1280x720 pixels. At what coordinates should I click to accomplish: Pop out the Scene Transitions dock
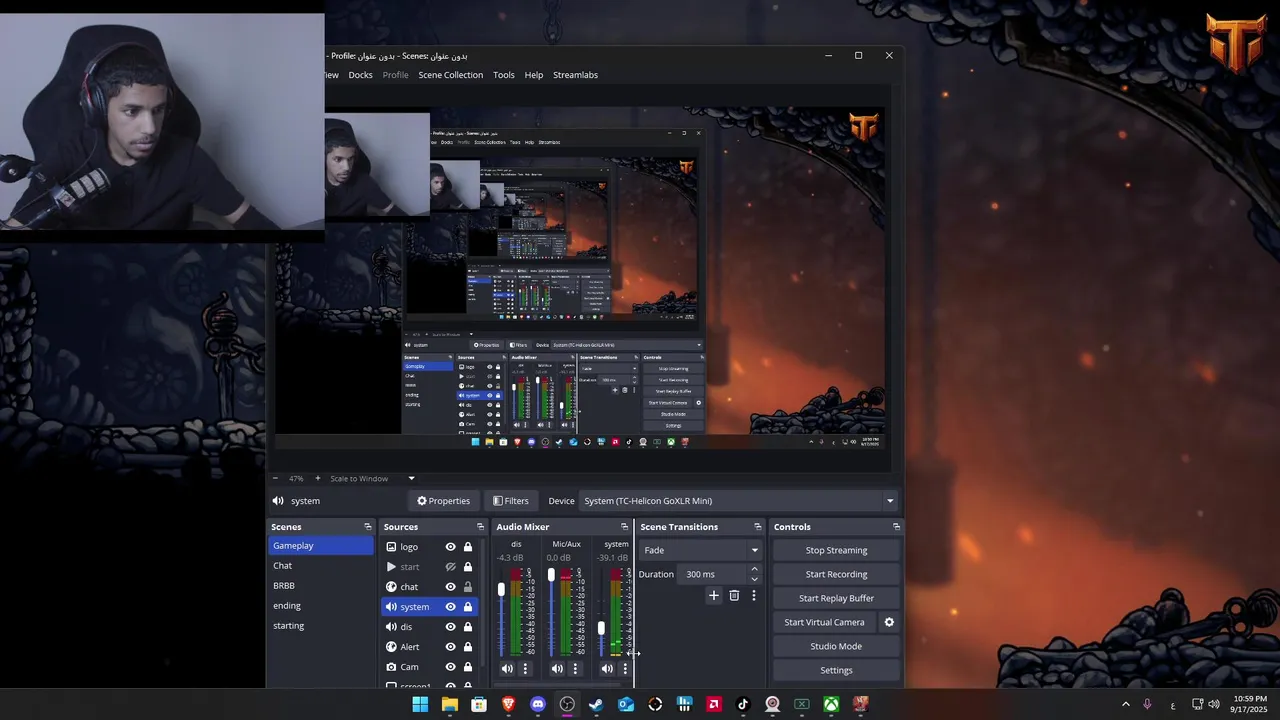757,527
